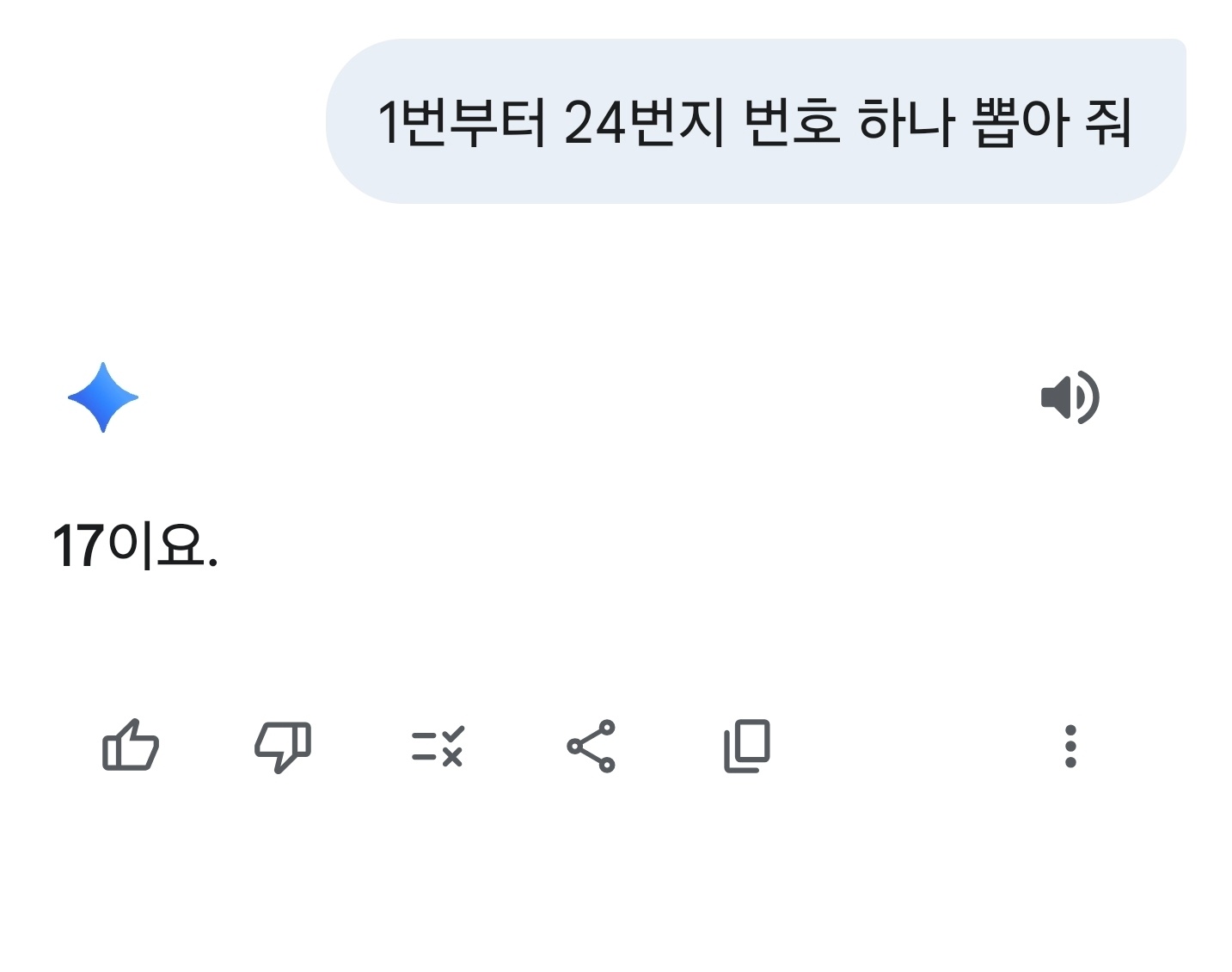Listen to the response with speaker icon
Viewport: 1232px width, 972px height.
coord(1070,397)
